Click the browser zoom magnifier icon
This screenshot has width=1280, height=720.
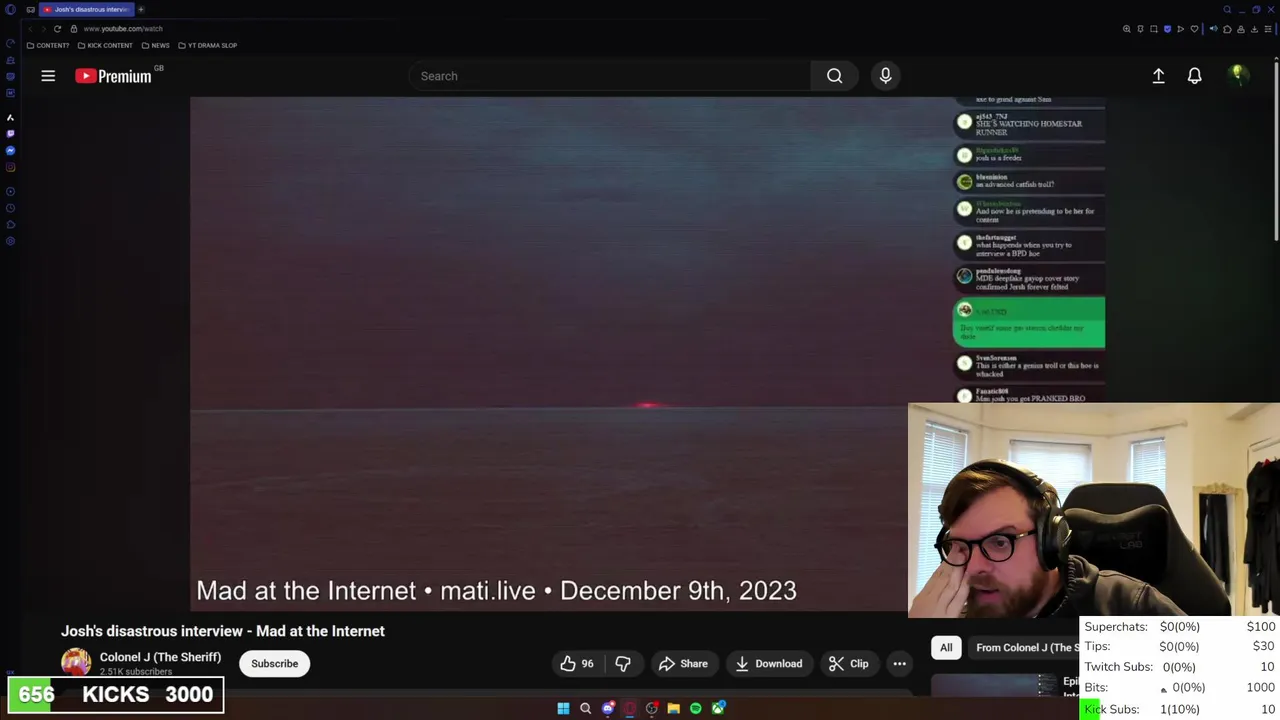pyautogui.click(x=1127, y=29)
